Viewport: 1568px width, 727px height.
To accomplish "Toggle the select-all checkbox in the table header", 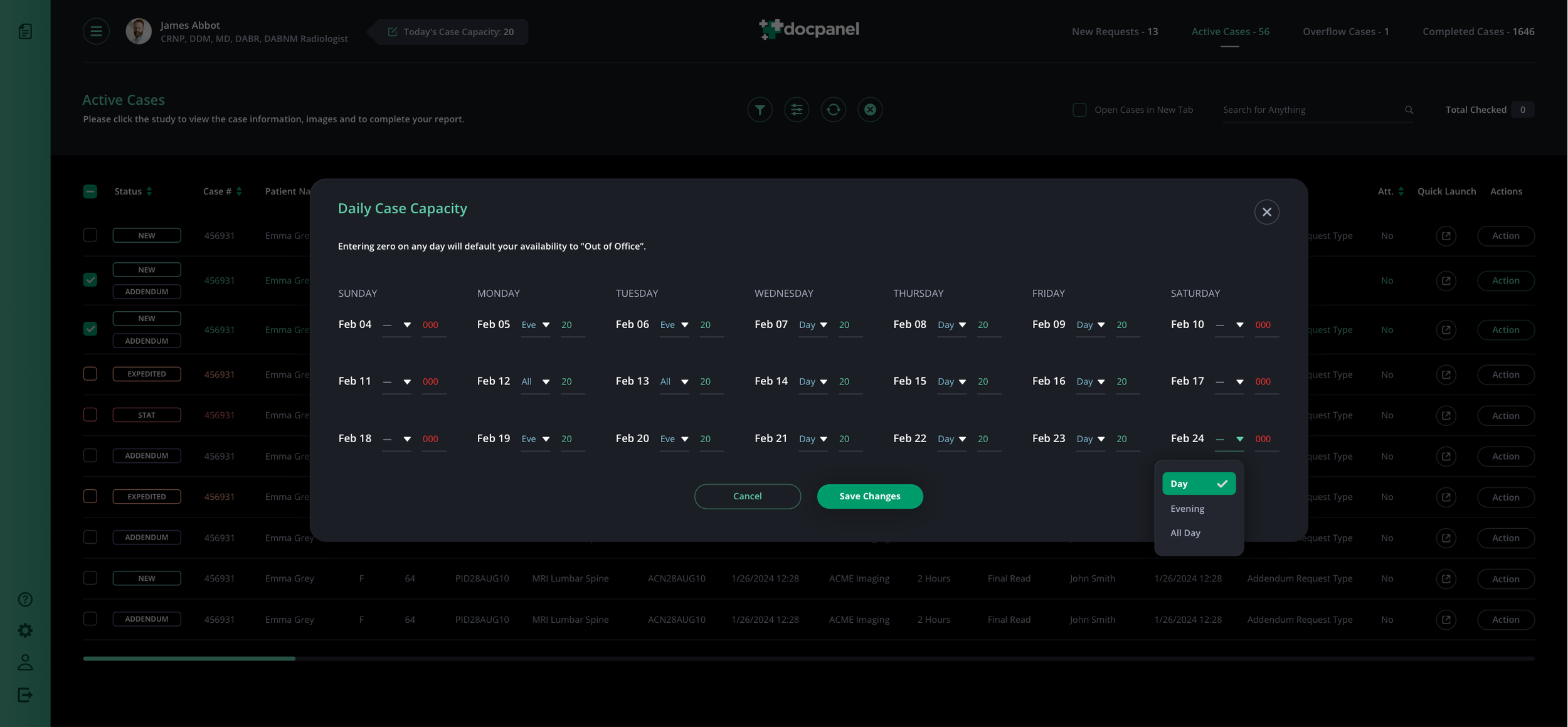I will (90, 191).
